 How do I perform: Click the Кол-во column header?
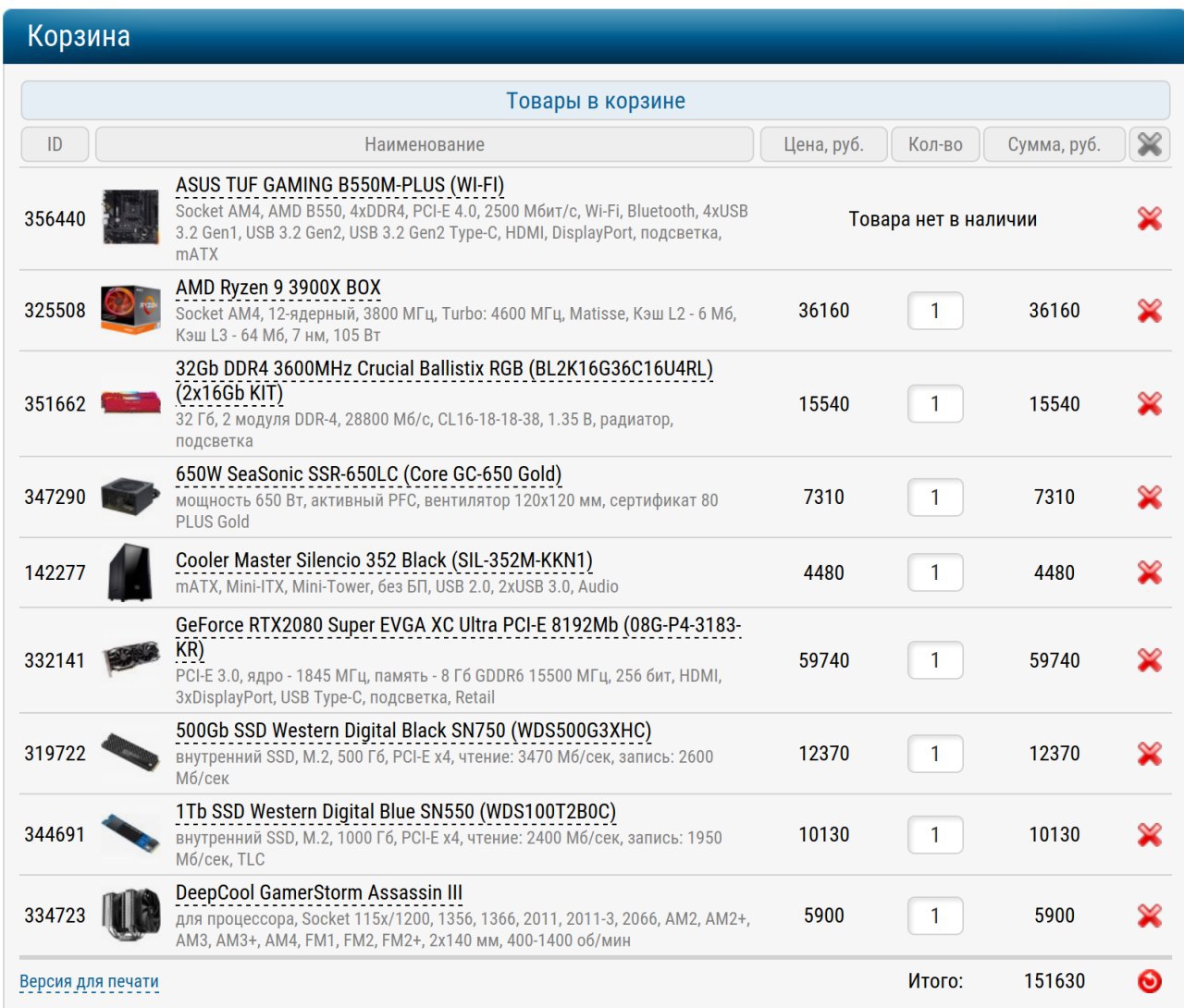click(935, 144)
